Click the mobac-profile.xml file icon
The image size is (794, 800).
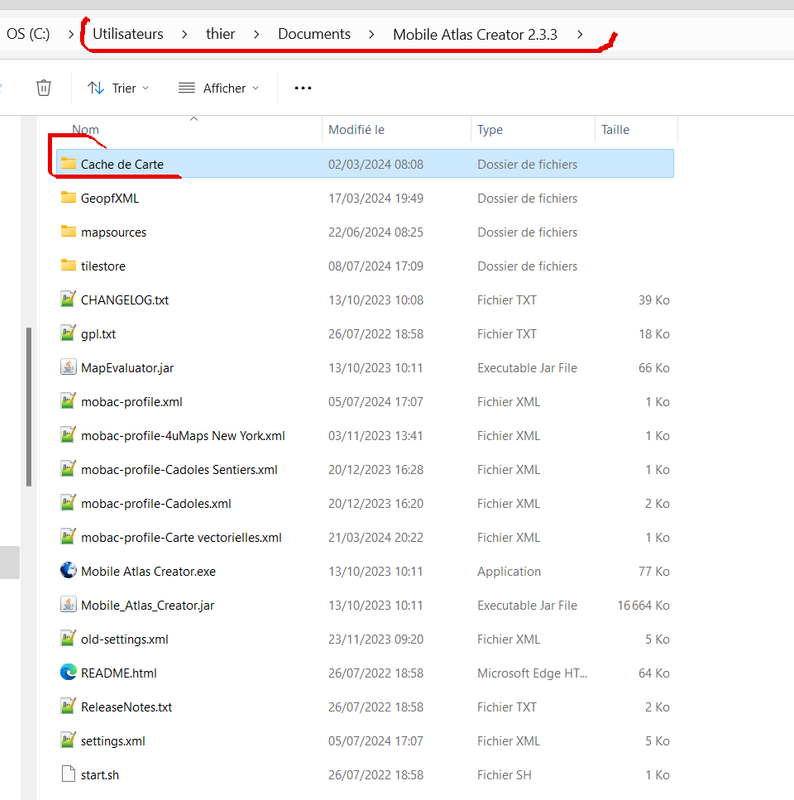[68, 401]
